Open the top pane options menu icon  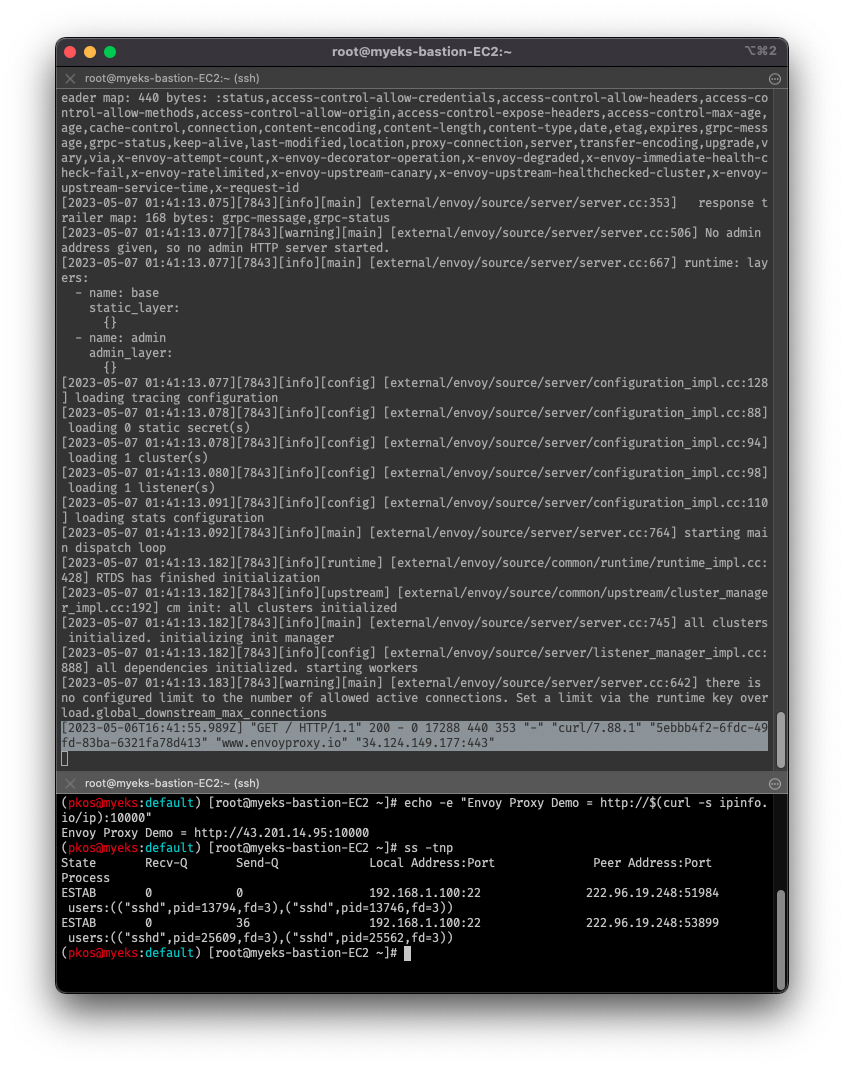pyautogui.click(x=775, y=79)
